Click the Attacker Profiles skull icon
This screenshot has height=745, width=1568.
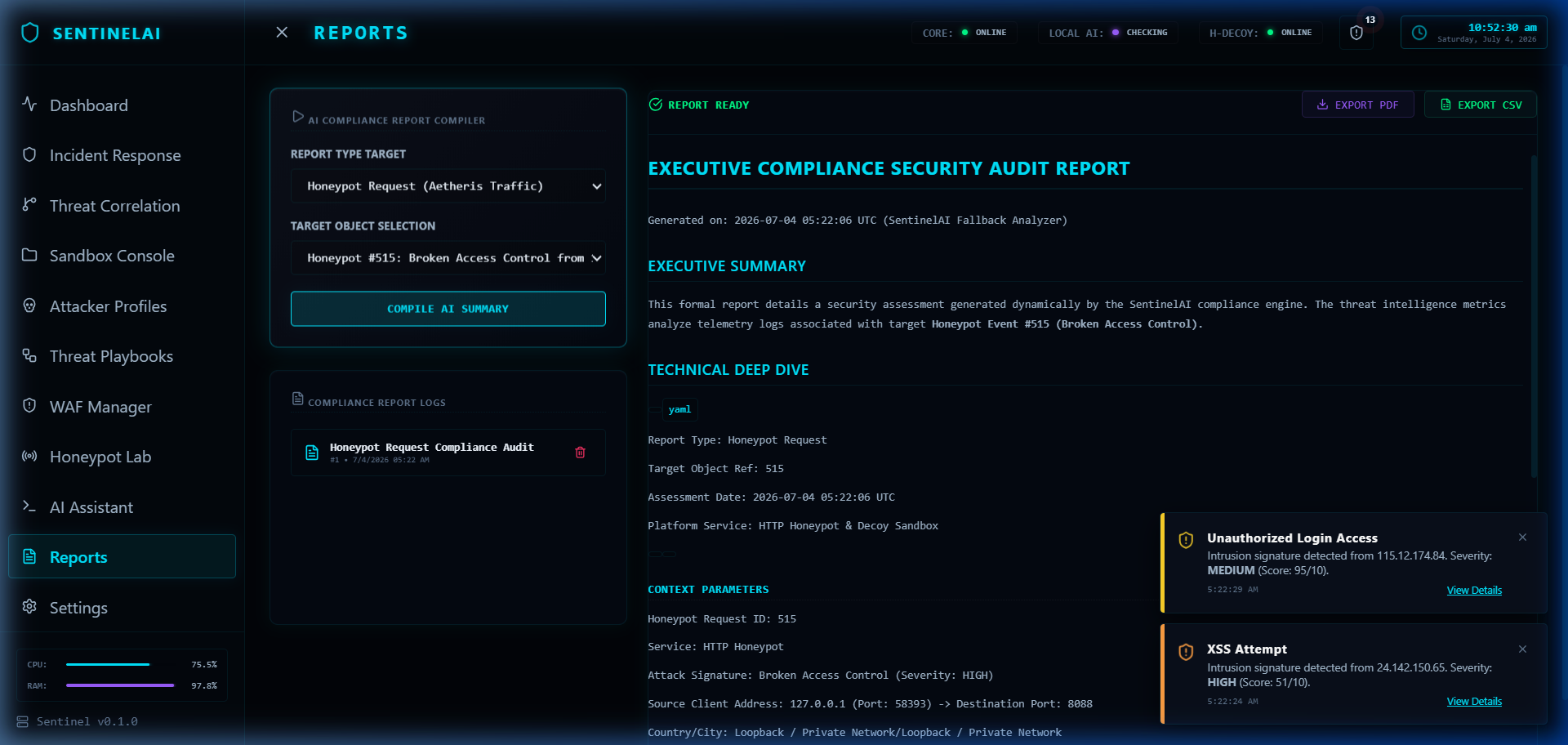29,306
